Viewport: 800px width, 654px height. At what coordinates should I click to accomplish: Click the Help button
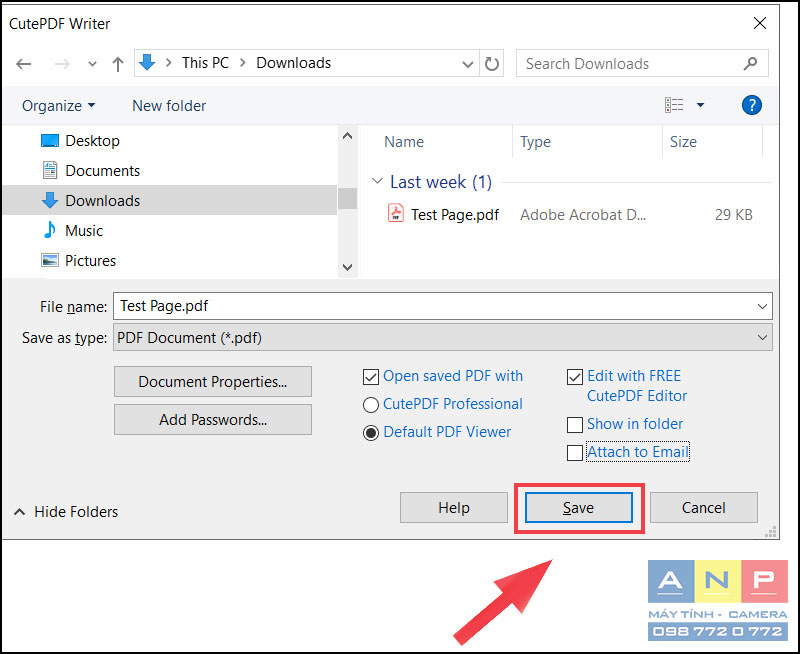[454, 508]
